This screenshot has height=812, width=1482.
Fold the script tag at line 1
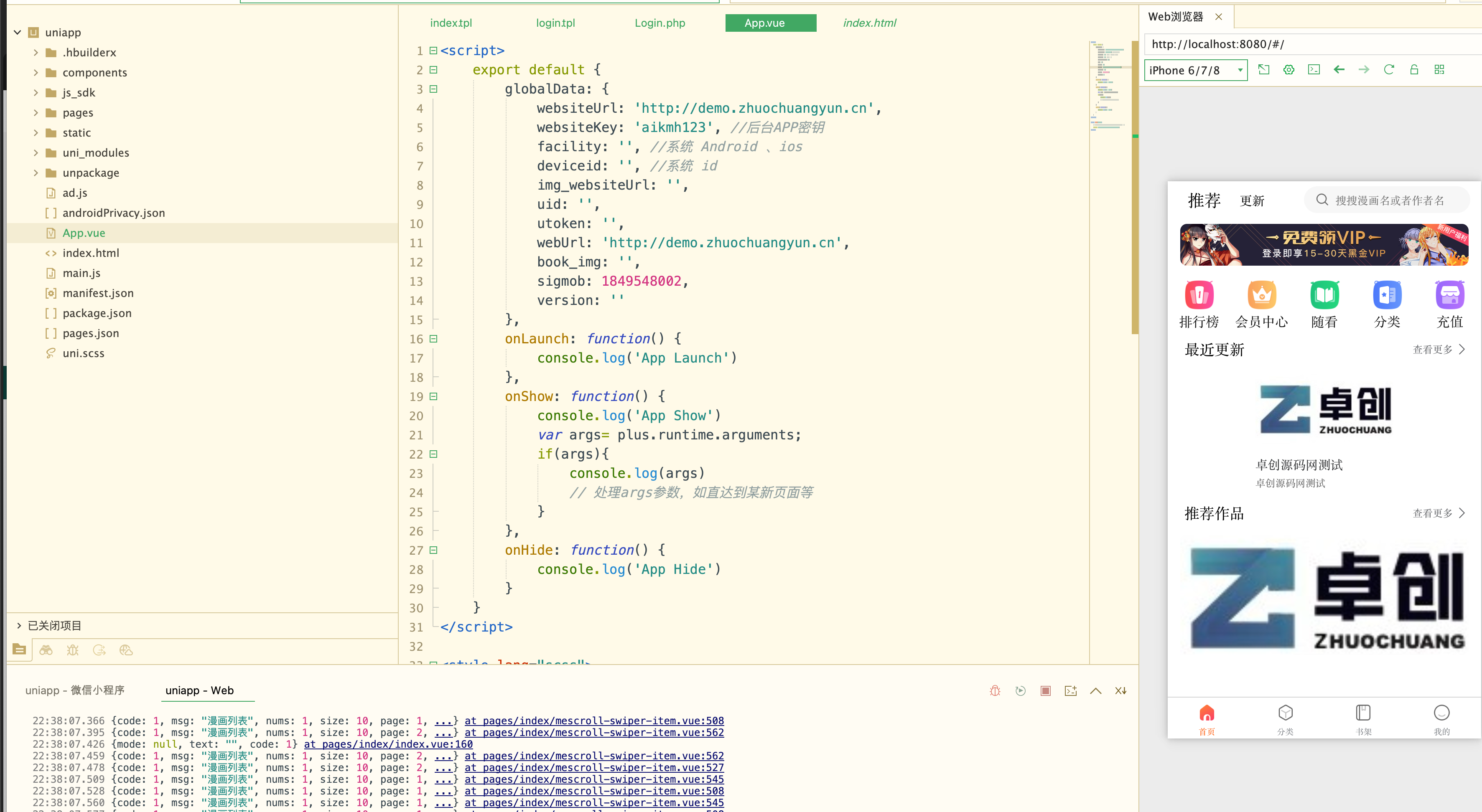click(433, 51)
